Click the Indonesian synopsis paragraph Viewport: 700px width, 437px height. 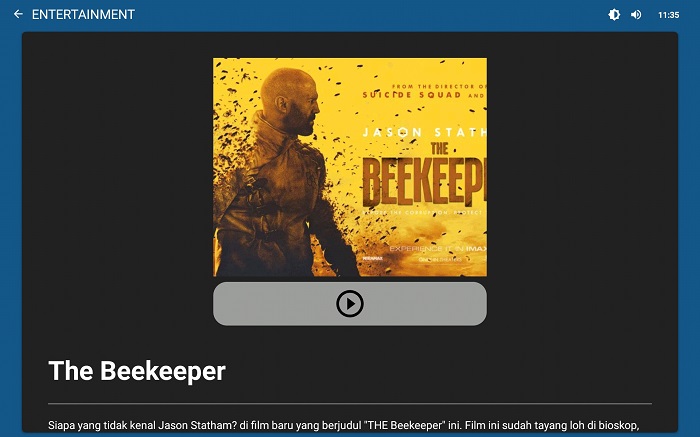(x=344, y=425)
